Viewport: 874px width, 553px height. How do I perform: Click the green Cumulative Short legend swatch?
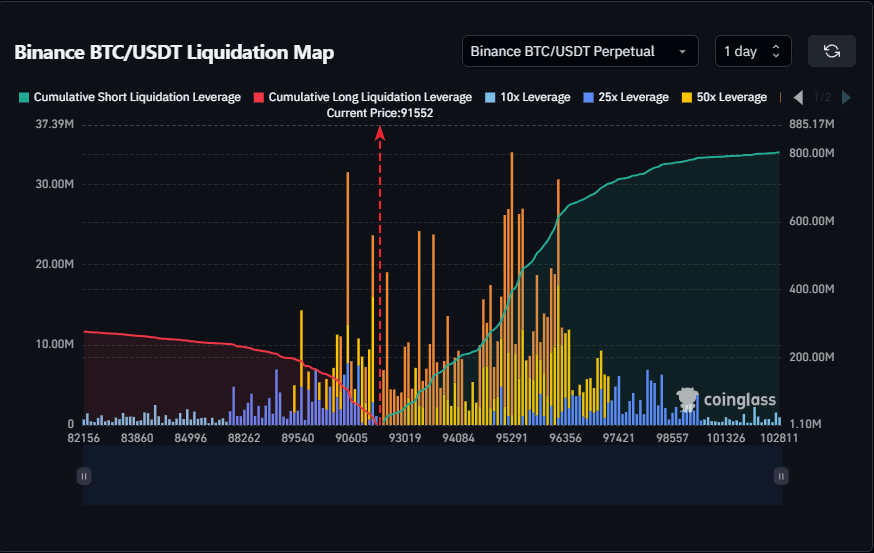24,98
